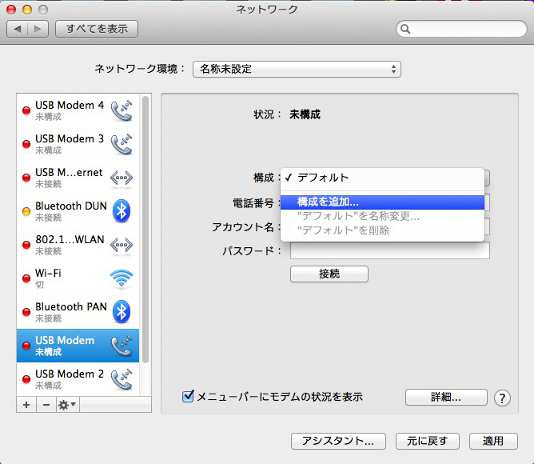
Task: Click the すべてを表示 button
Action: tap(97, 29)
